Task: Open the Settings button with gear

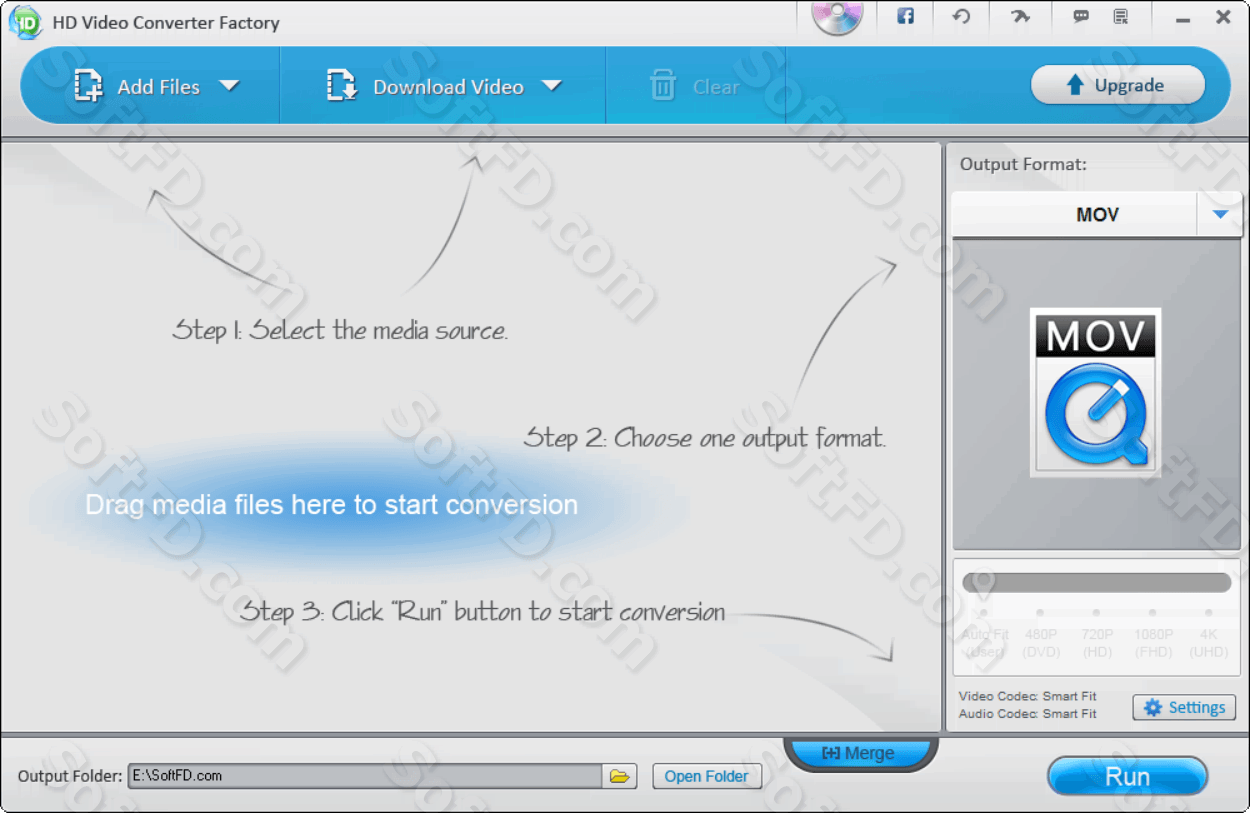Action: [x=1184, y=708]
